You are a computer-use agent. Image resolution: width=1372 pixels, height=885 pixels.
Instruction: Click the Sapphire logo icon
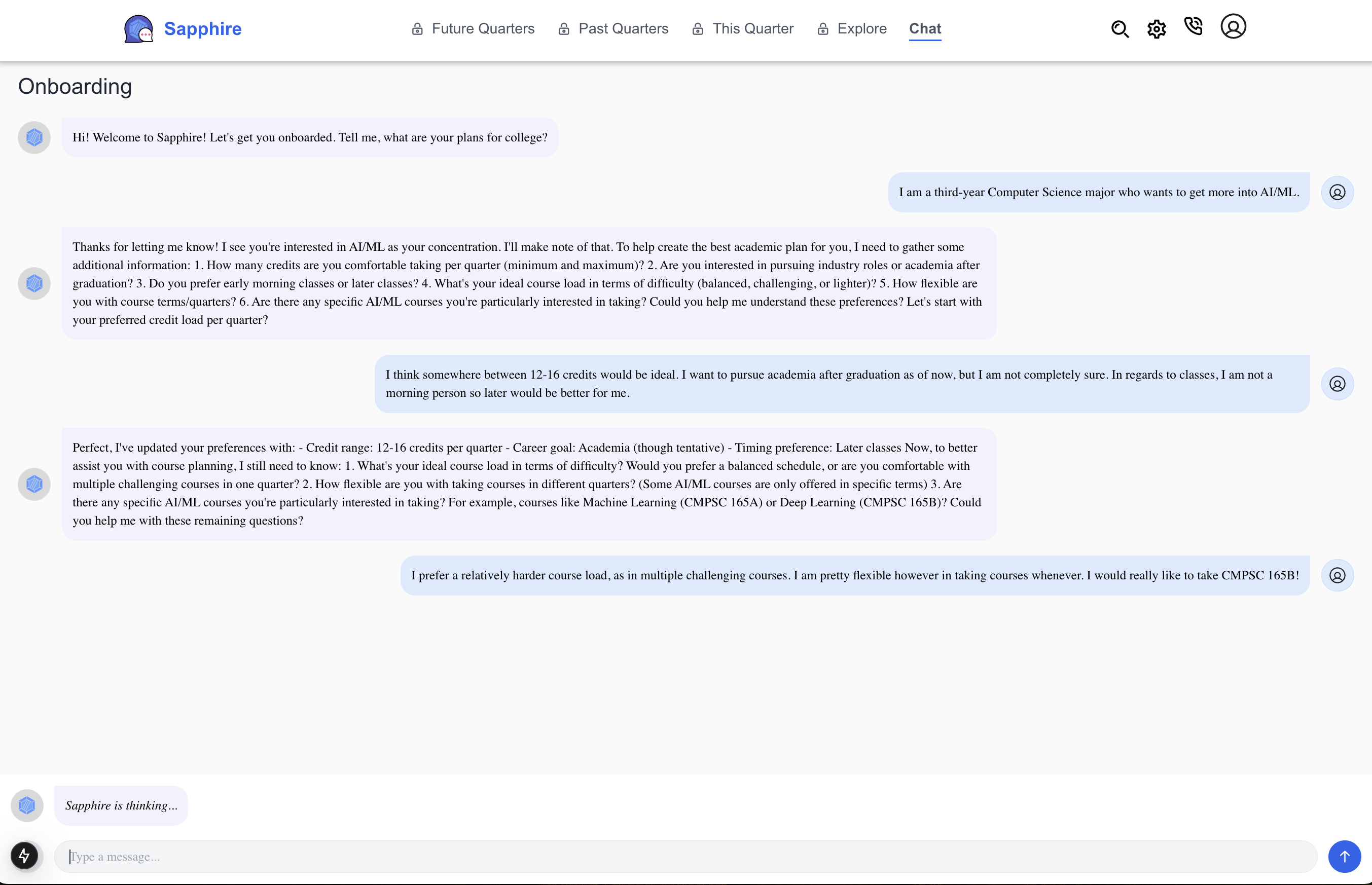tap(138, 29)
